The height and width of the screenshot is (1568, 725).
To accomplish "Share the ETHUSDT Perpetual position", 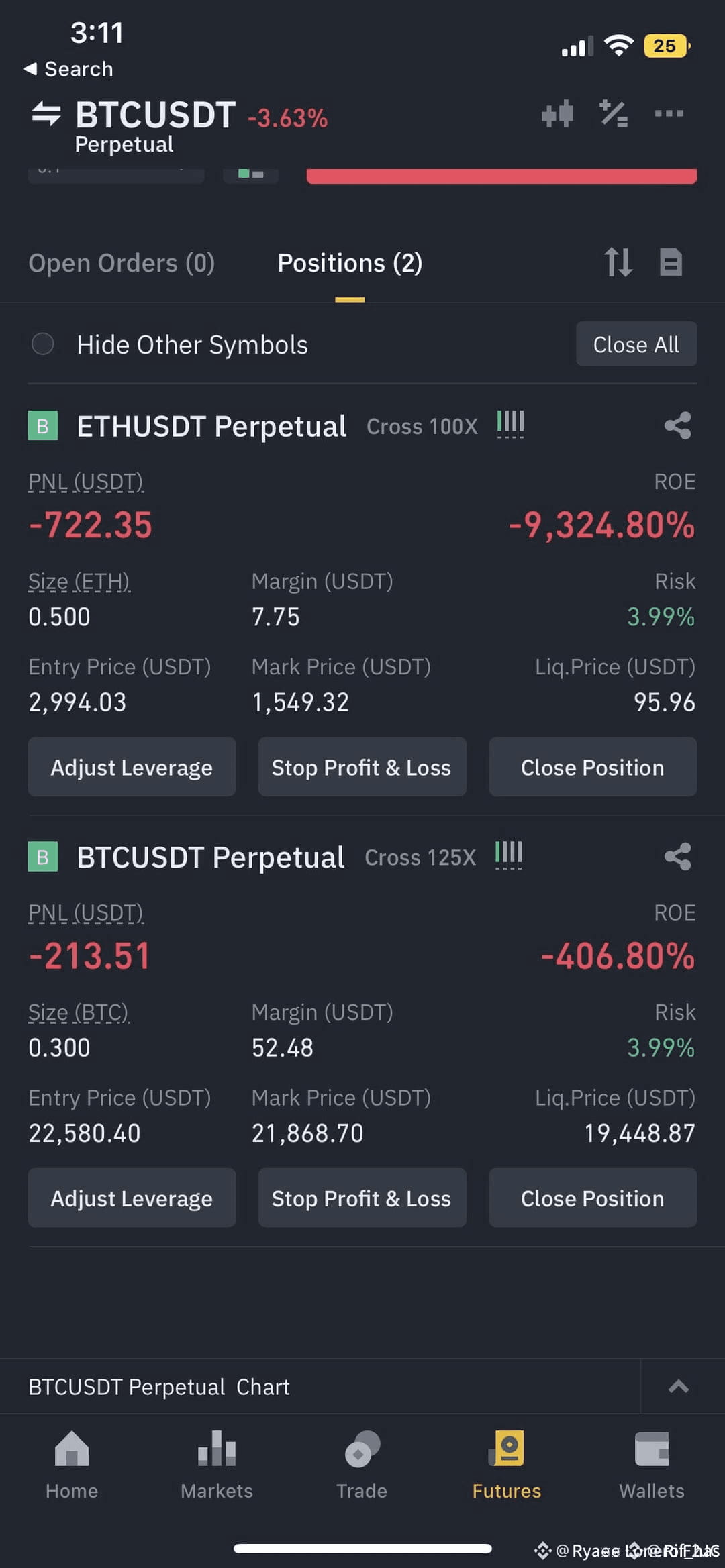I will tap(677, 425).
